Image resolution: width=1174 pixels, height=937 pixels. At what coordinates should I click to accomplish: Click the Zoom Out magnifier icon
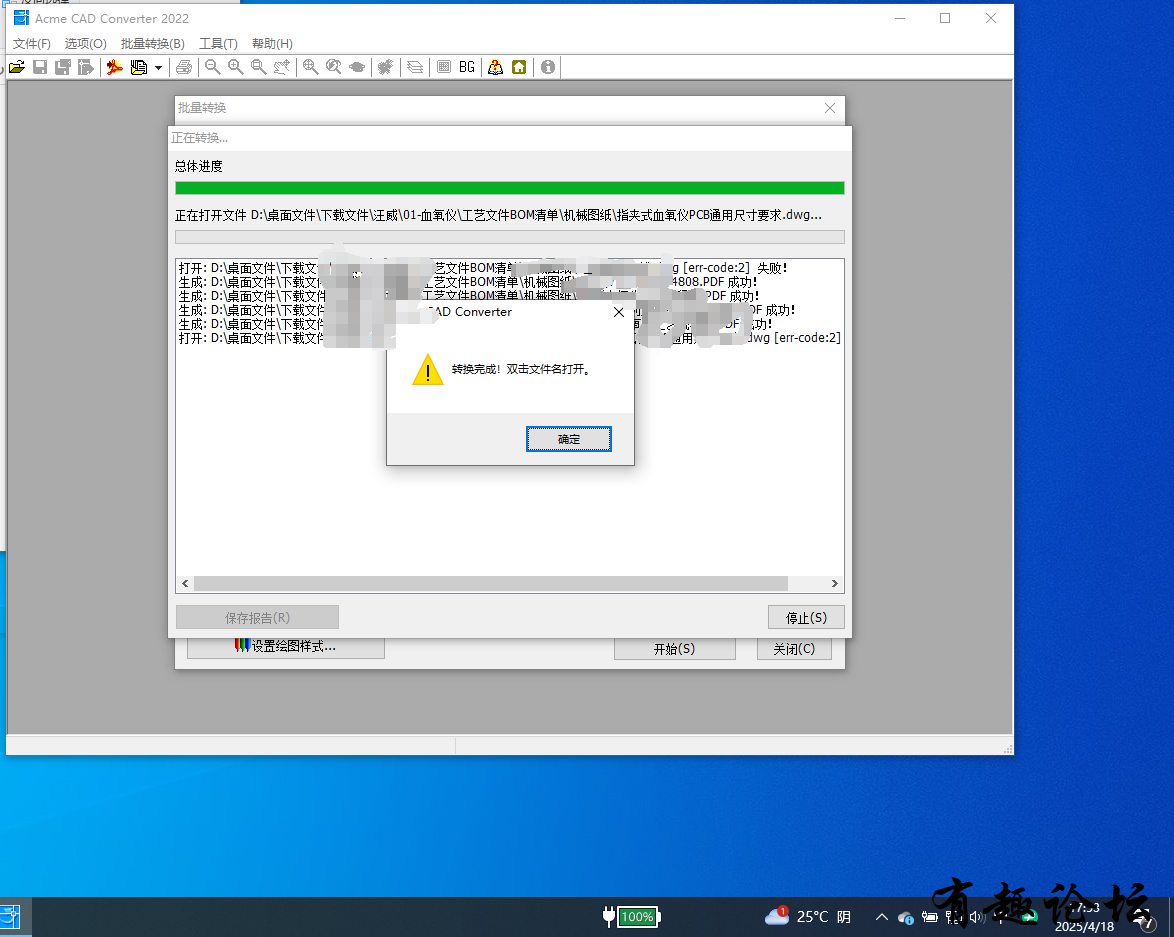pyautogui.click(x=213, y=67)
